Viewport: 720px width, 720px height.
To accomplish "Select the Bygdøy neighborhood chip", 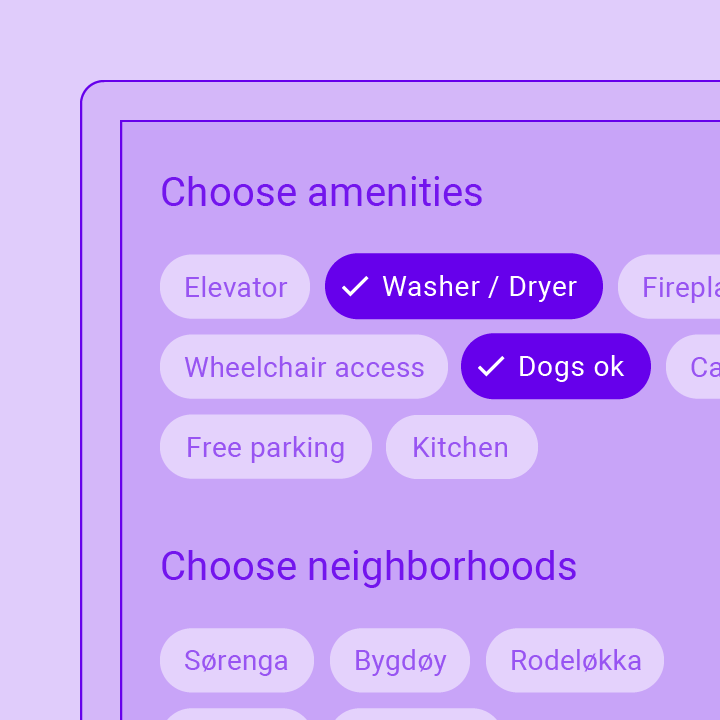I will click(x=400, y=660).
